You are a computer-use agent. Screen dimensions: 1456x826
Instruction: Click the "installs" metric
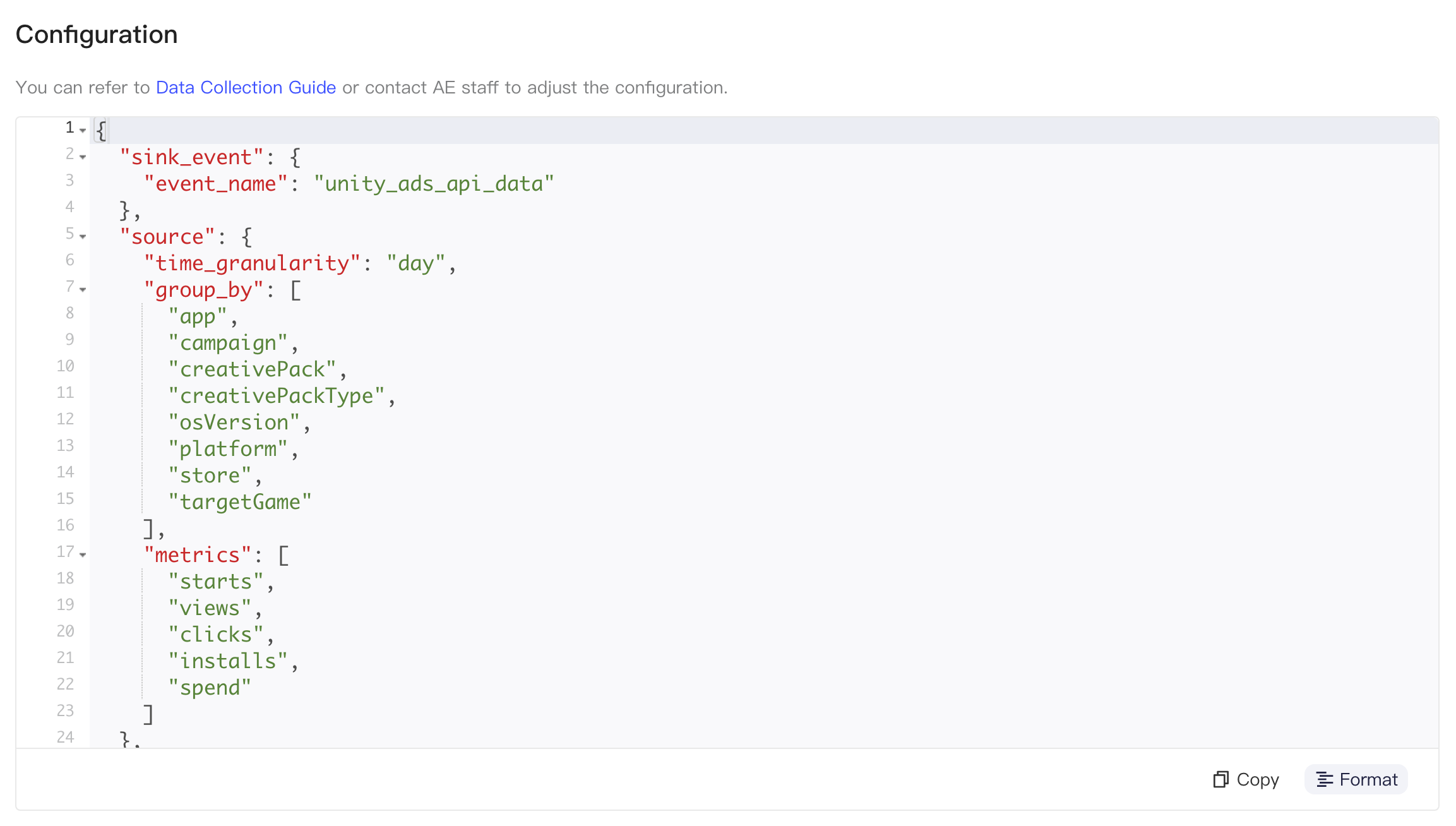pos(228,661)
